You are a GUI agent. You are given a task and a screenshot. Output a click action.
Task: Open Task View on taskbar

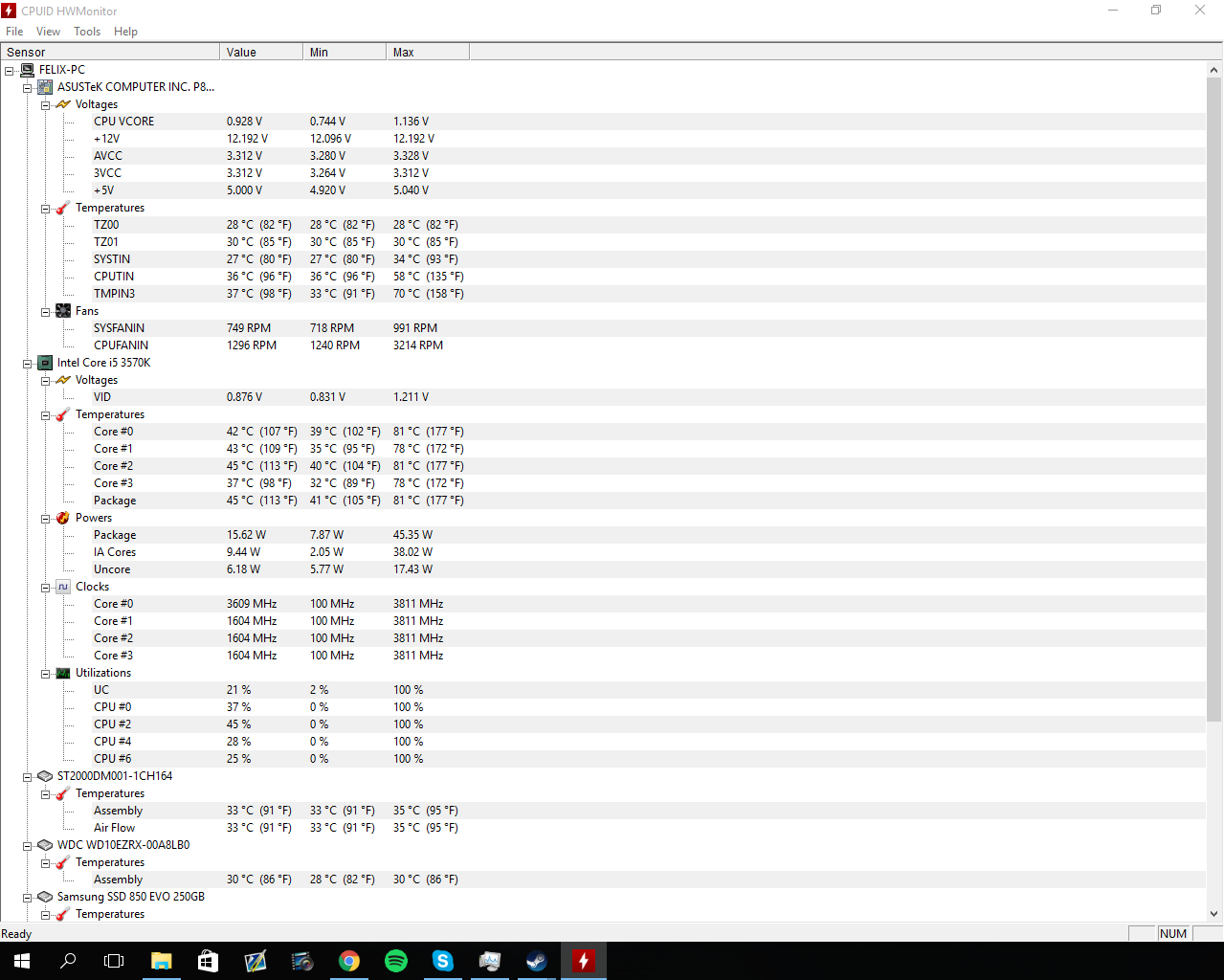click(x=114, y=961)
